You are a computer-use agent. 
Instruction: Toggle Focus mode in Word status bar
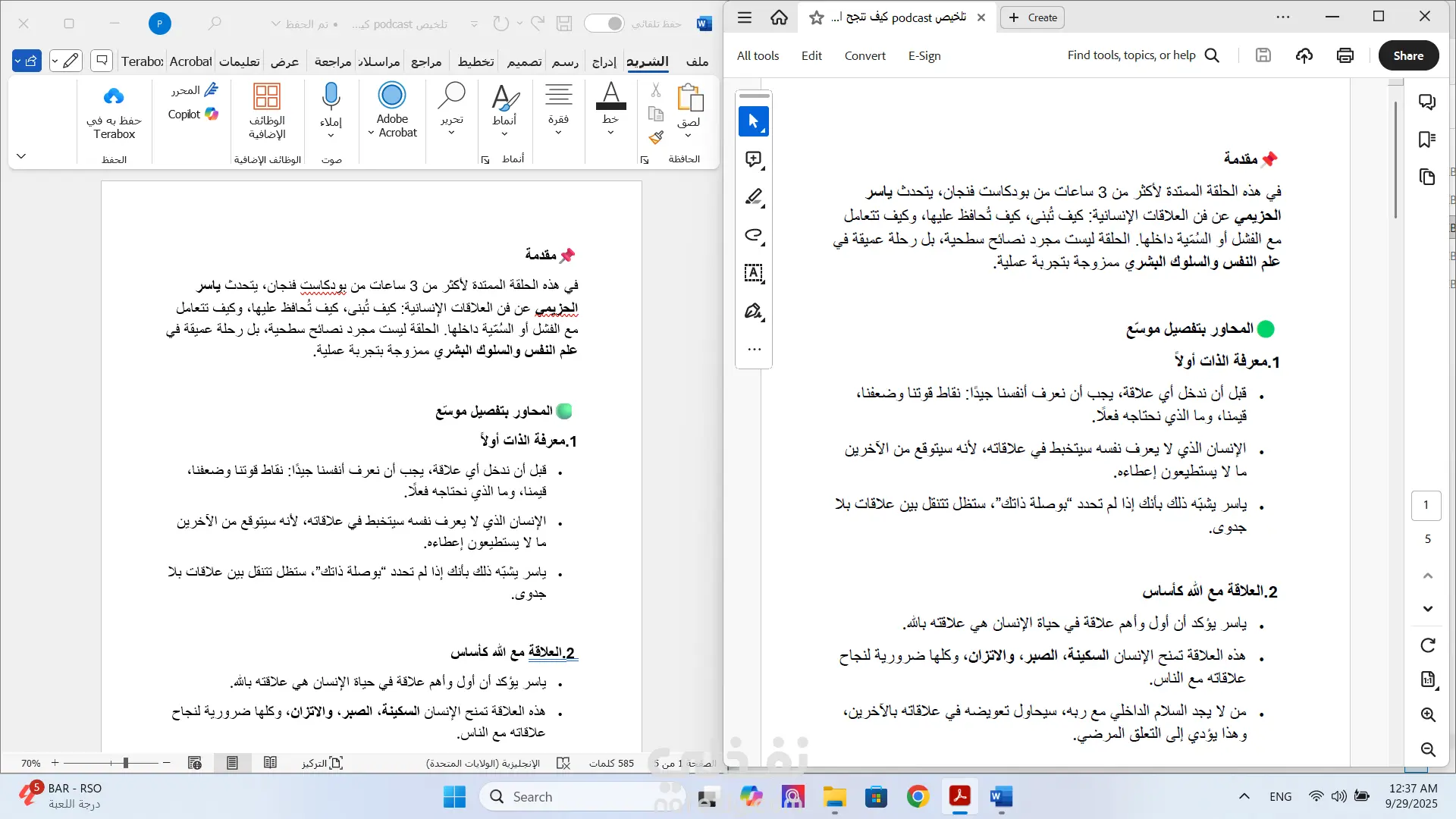322,763
